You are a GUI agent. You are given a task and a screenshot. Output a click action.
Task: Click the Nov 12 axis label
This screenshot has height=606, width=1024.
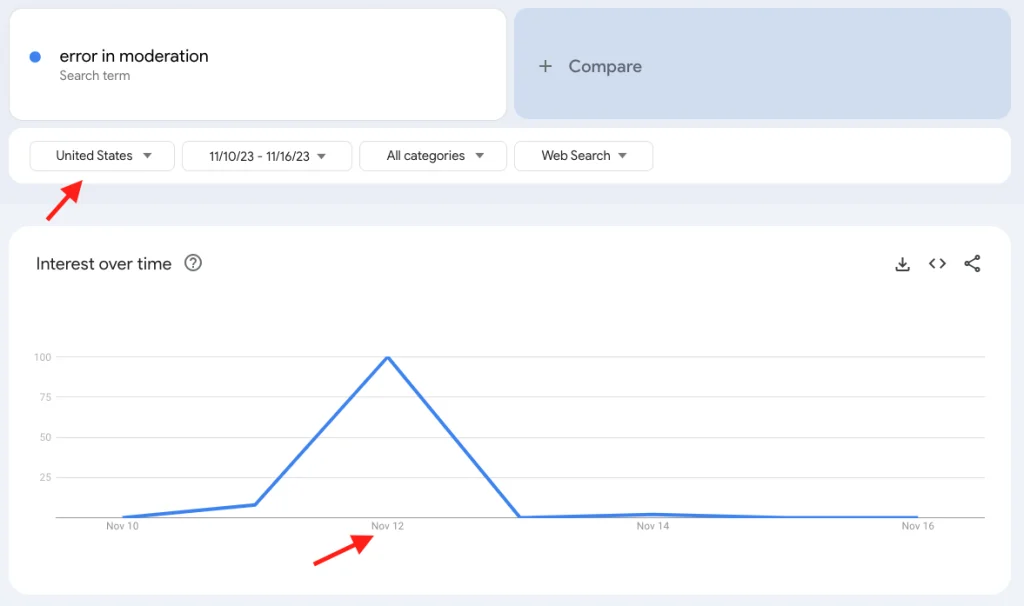pyautogui.click(x=387, y=527)
